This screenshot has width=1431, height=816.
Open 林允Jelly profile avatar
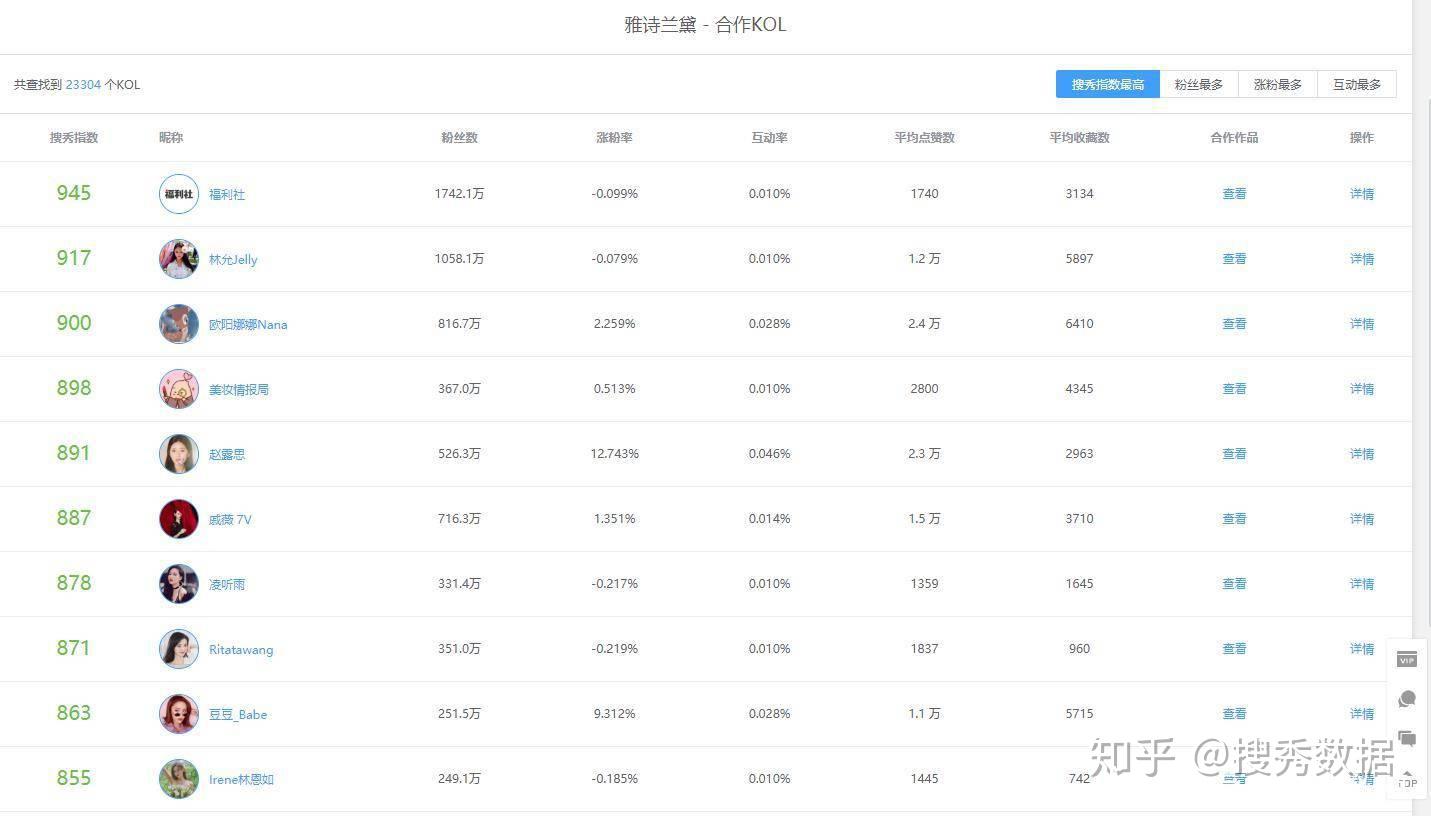179,259
